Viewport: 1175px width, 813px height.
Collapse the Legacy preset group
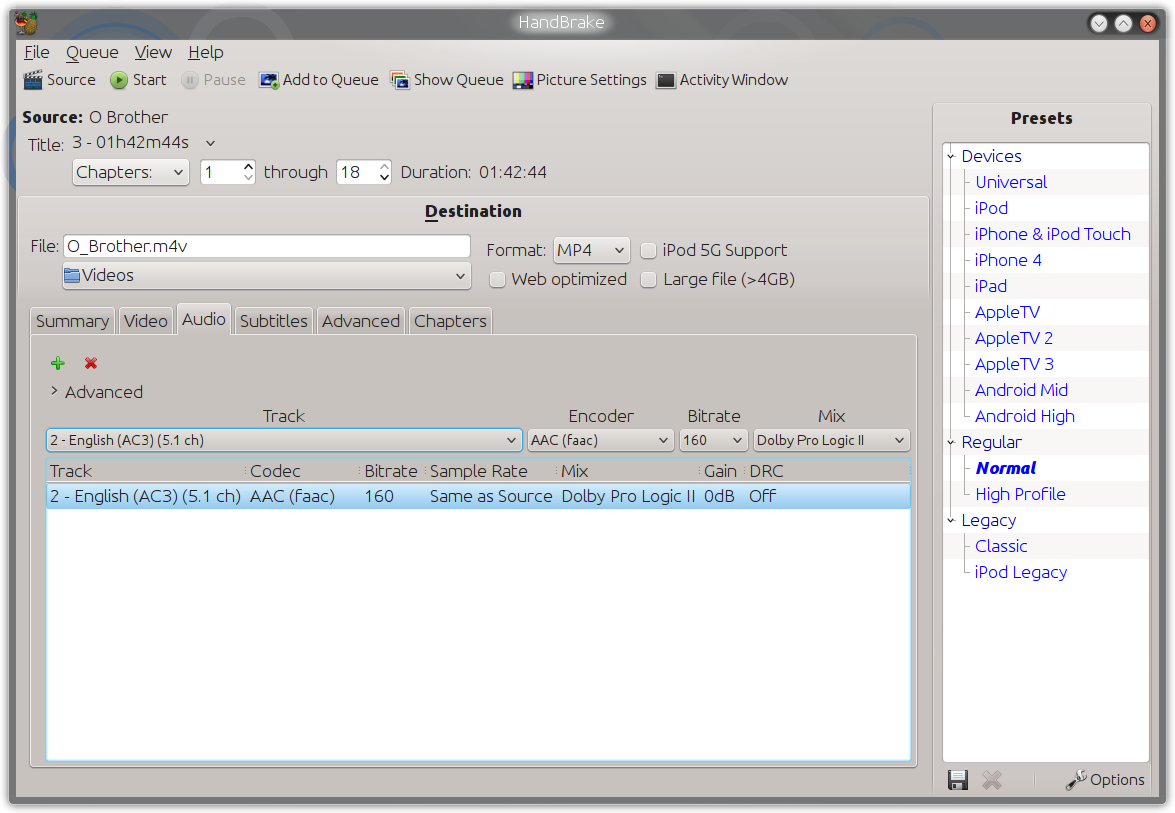(x=951, y=521)
